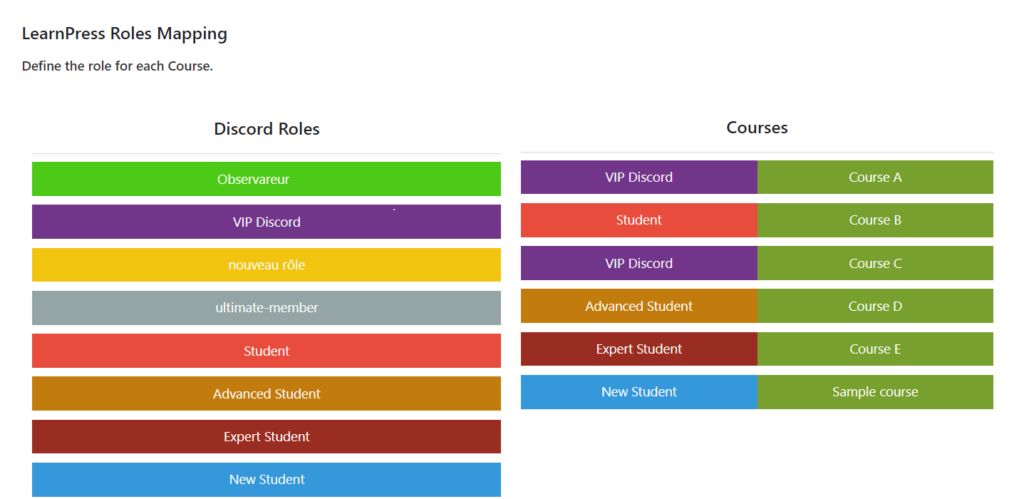Click the Sample course block

[875, 392]
